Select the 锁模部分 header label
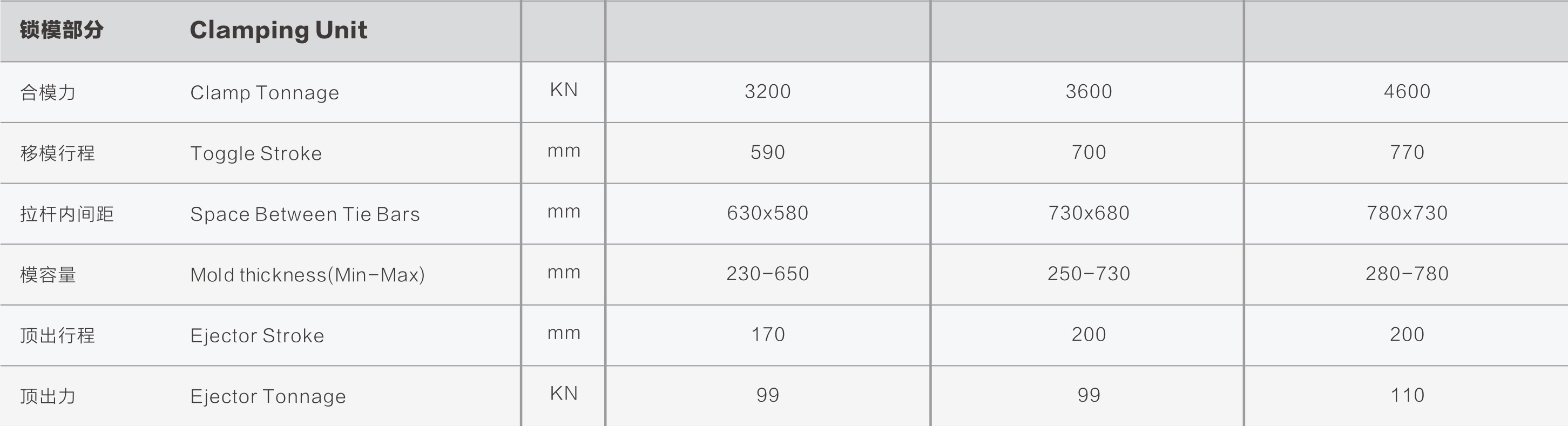 tap(62, 30)
